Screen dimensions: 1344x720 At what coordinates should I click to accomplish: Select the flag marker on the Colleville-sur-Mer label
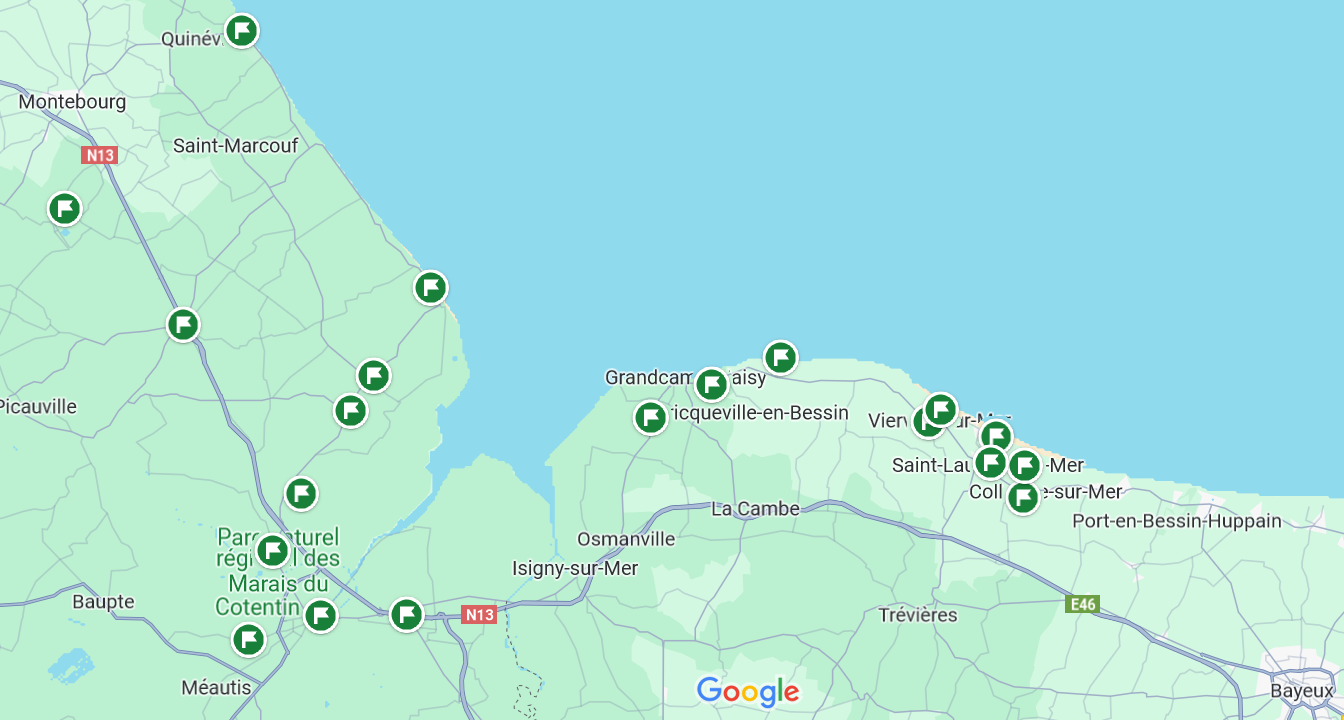pos(1022,497)
